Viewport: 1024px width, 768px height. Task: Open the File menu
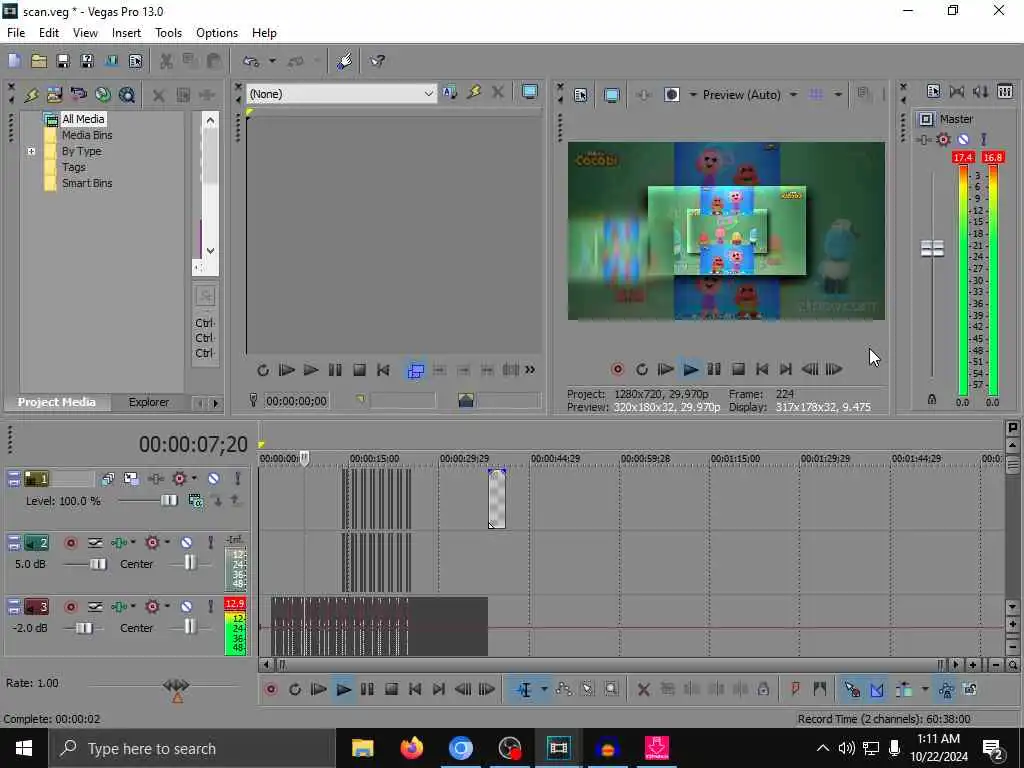[x=16, y=33]
